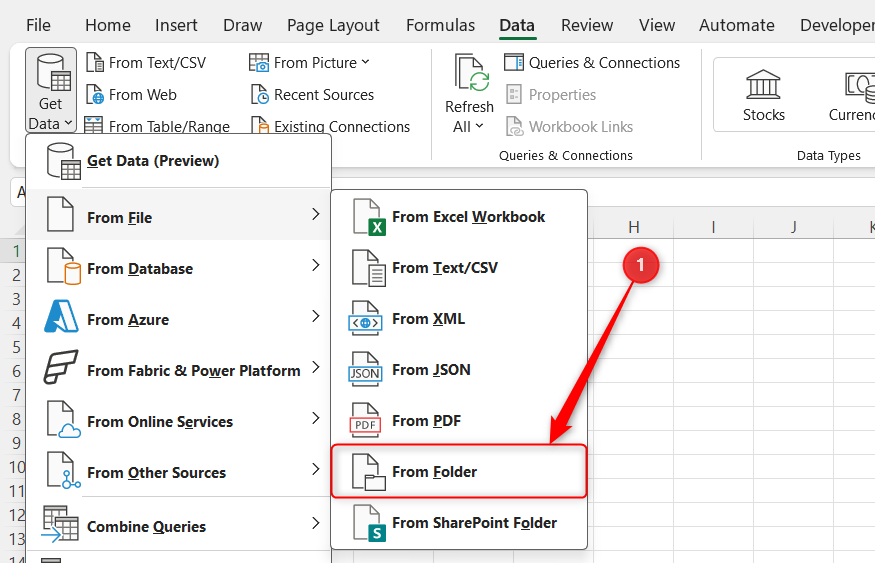The image size is (875, 563).
Task: Select the Stocks data type
Action: coord(763,95)
